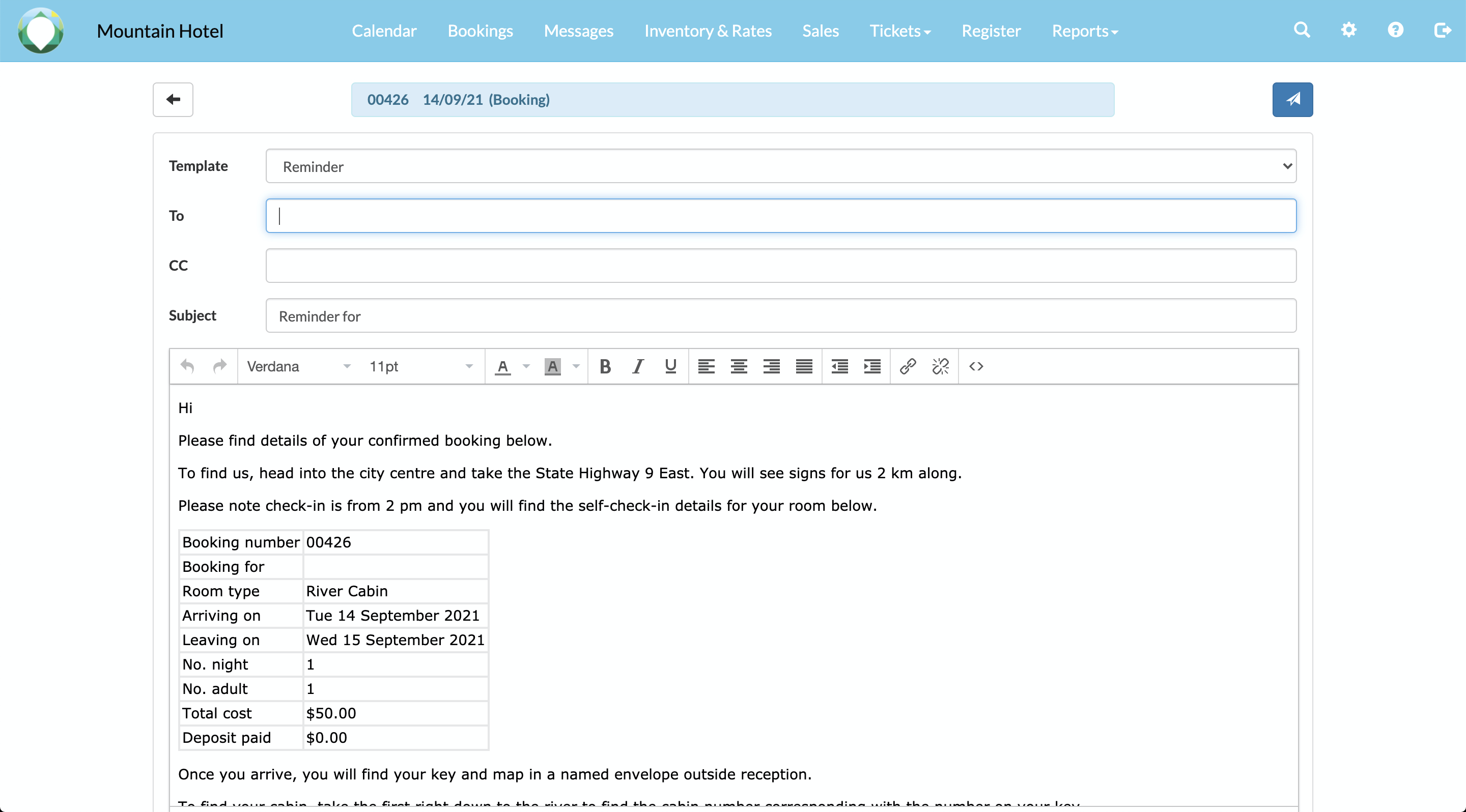Click the send message paper plane button
Viewport: 1466px width, 812px height.
[x=1292, y=100]
